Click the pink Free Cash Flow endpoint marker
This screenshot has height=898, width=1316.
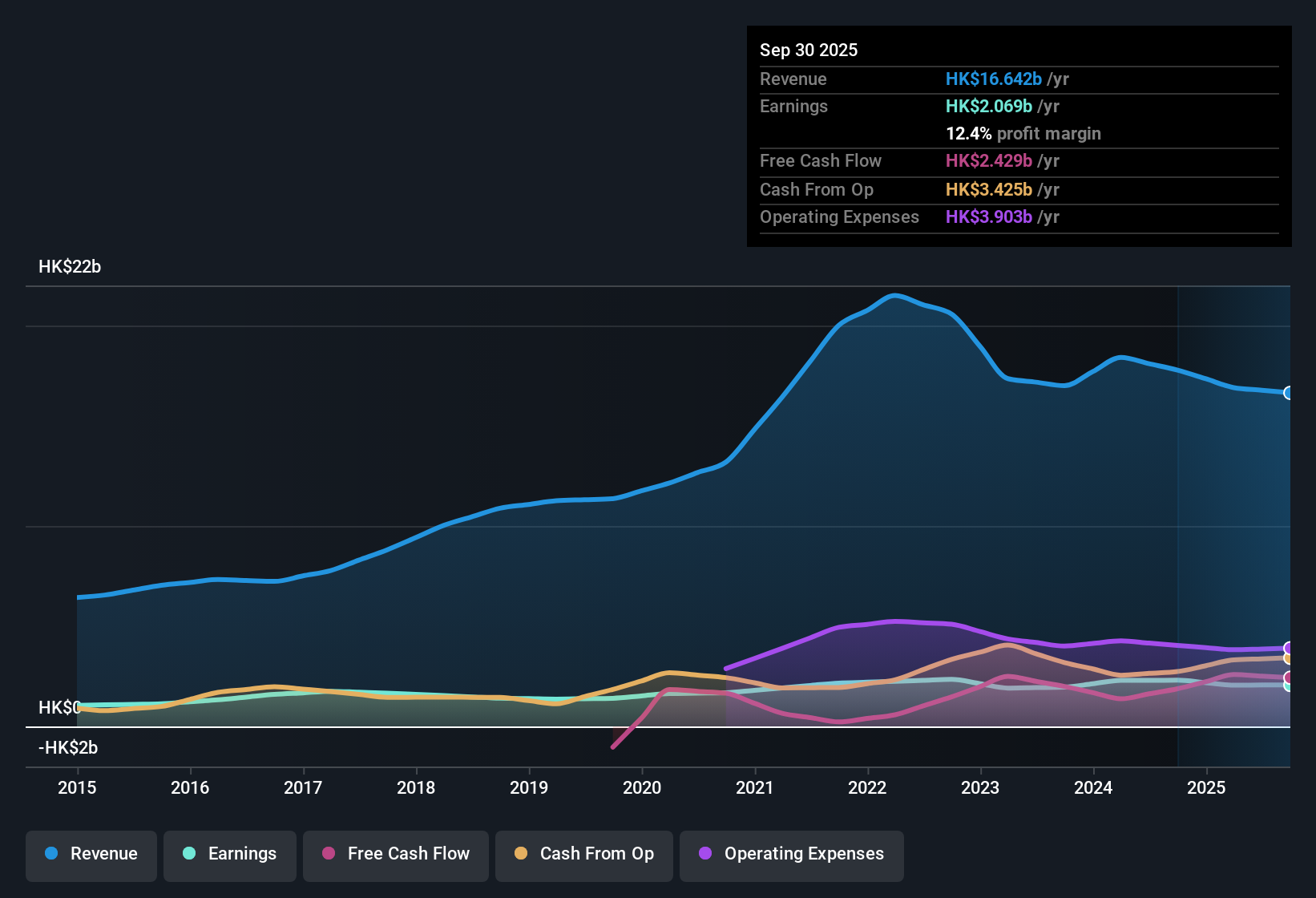pyautogui.click(x=1287, y=678)
